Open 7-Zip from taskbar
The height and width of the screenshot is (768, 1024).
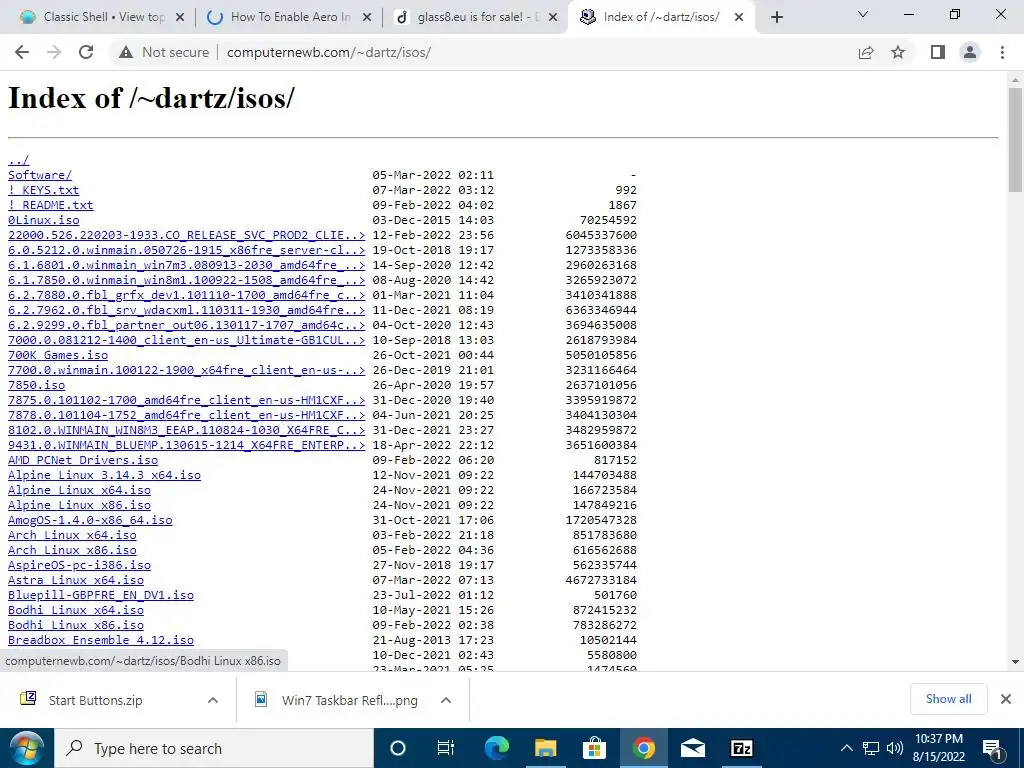point(741,748)
